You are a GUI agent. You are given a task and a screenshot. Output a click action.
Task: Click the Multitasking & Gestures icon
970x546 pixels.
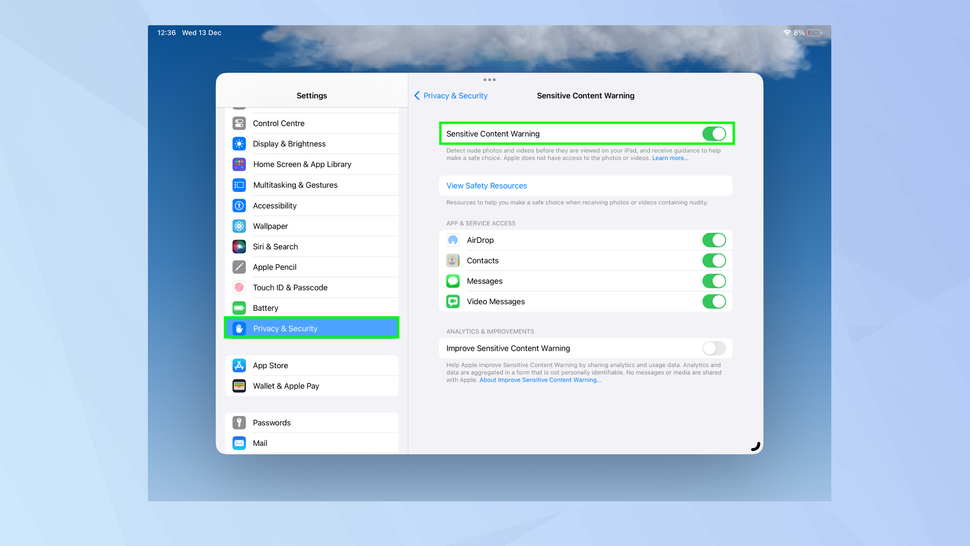tap(239, 185)
